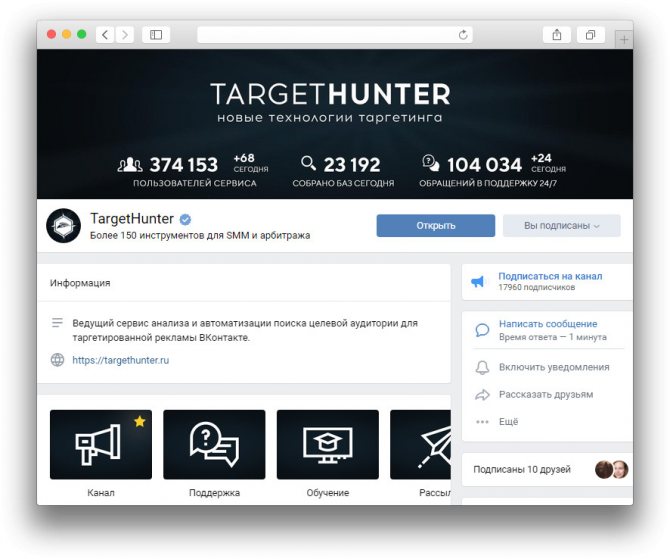Go back with the Safari back arrow
Viewport: 670px width, 559px height.
(105, 35)
